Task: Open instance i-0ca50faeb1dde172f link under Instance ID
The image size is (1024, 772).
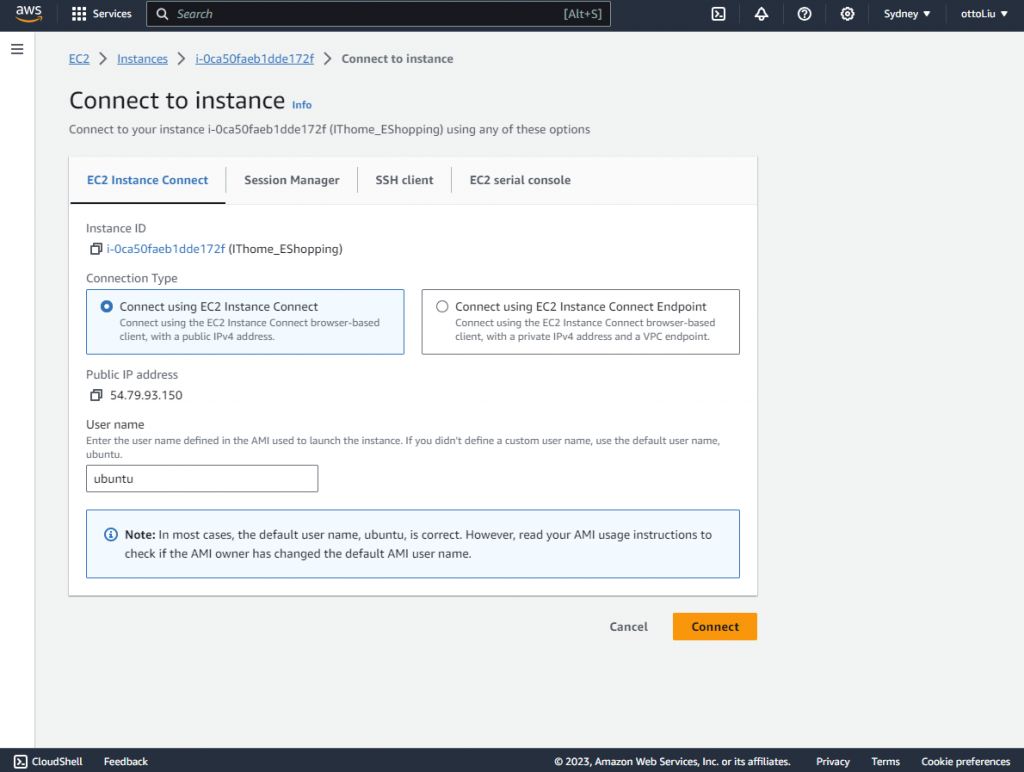Action: click(166, 249)
